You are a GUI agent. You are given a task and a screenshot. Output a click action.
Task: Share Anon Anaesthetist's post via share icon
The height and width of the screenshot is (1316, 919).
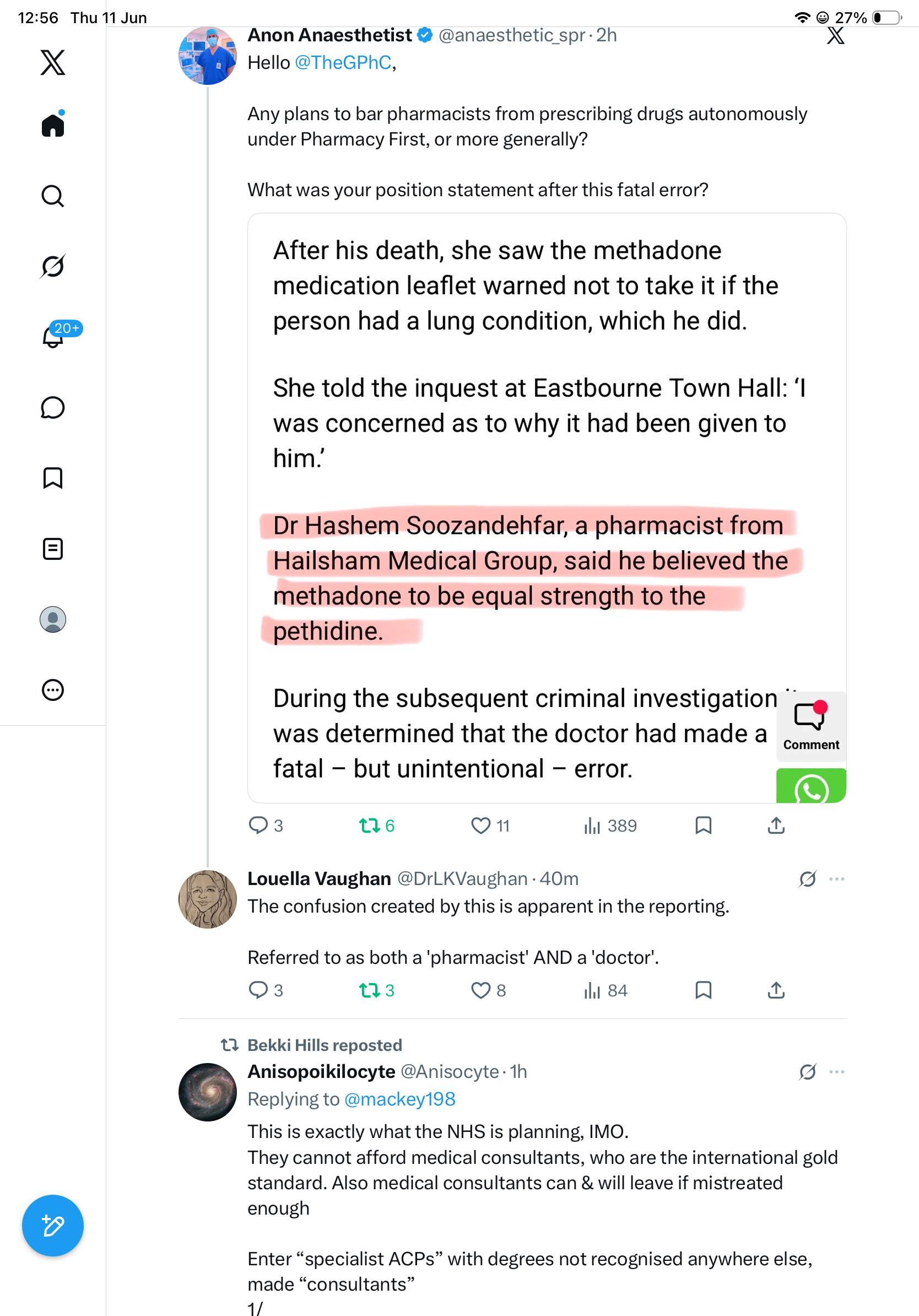click(776, 826)
